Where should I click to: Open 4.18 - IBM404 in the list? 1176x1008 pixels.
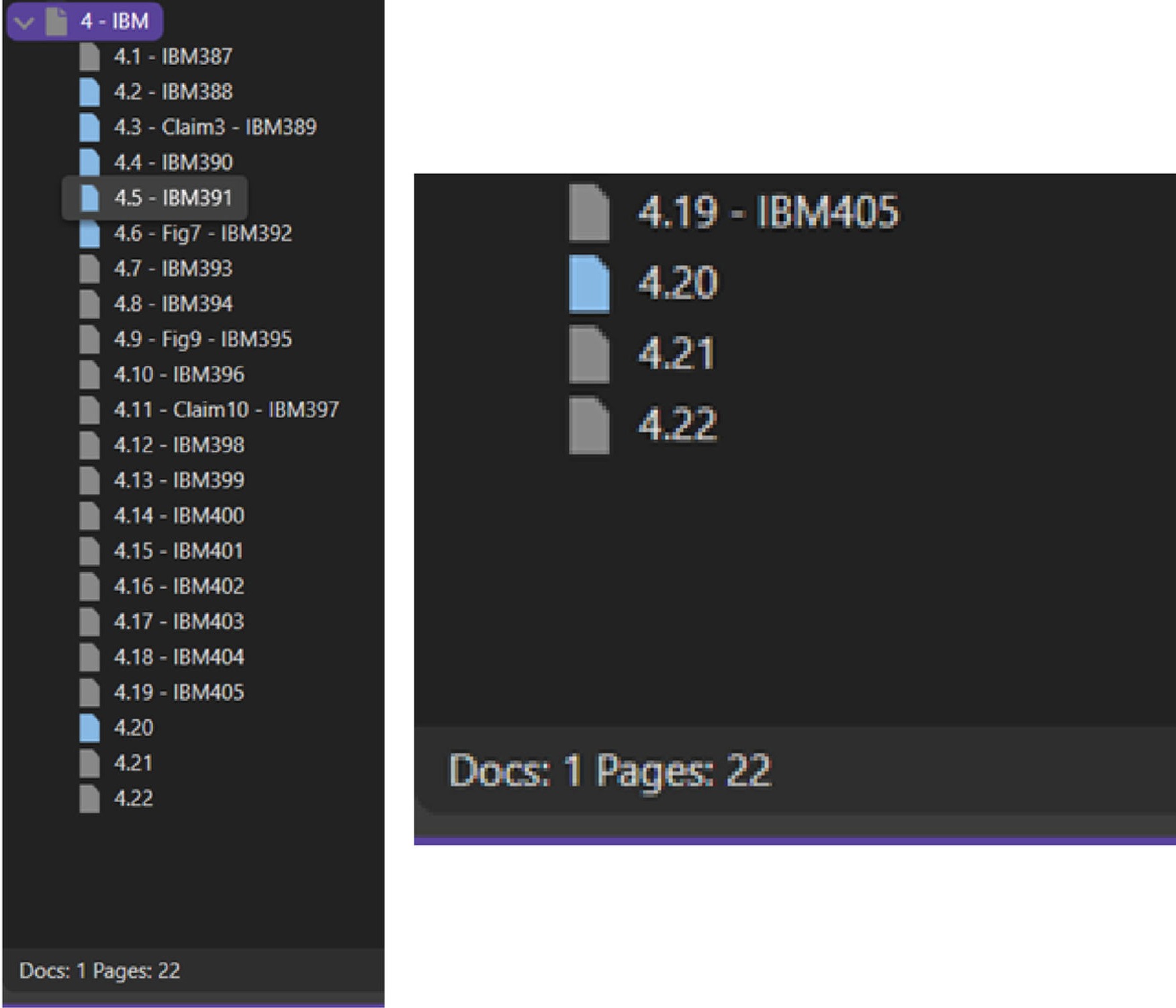pyautogui.click(x=179, y=657)
